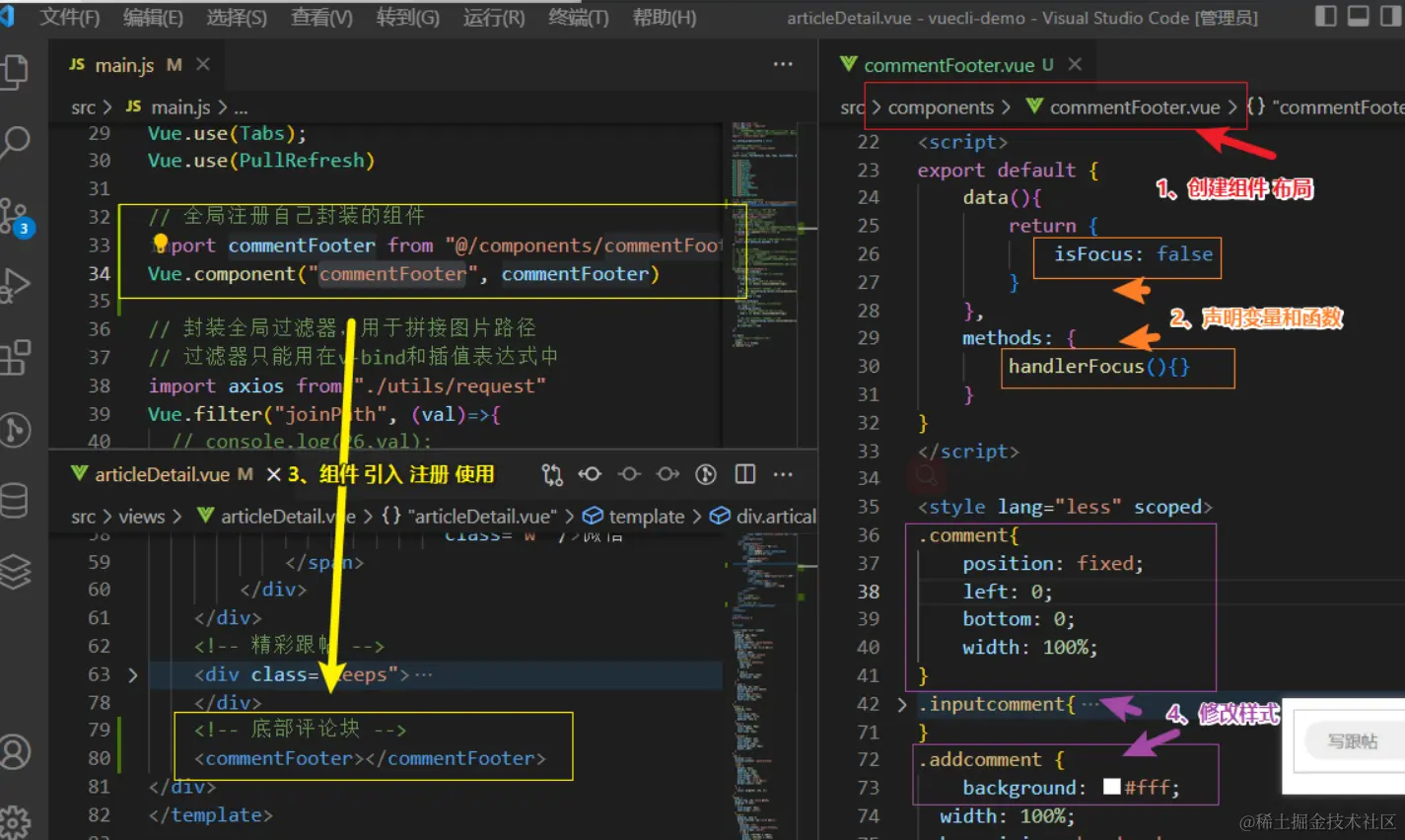
Task: Open the Run and Debug view
Action: point(15,286)
